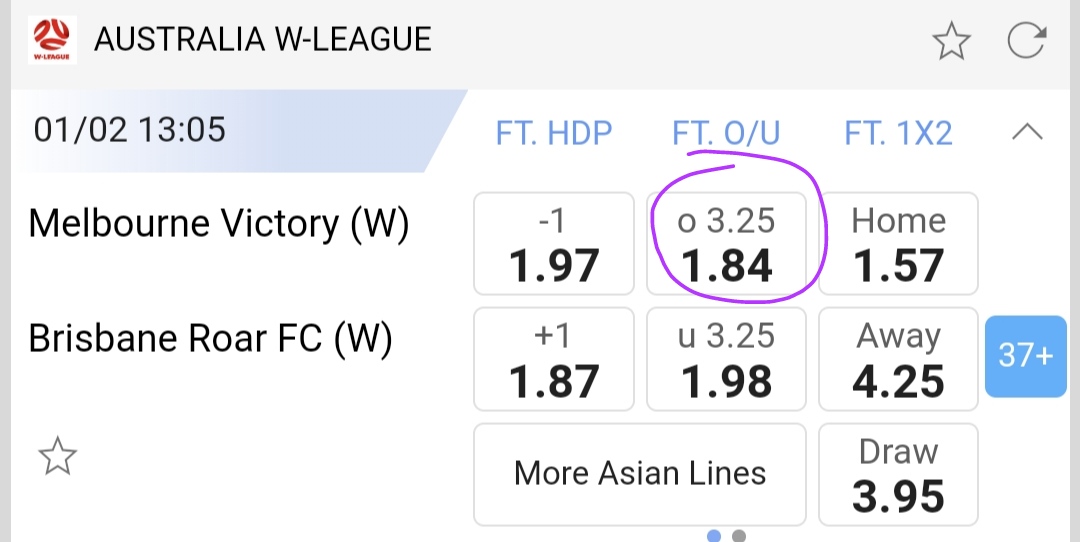This screenshot has width=1080, height=542.
Task: Tap the 01/02 13:05 match time
Action: click(130, 130)
